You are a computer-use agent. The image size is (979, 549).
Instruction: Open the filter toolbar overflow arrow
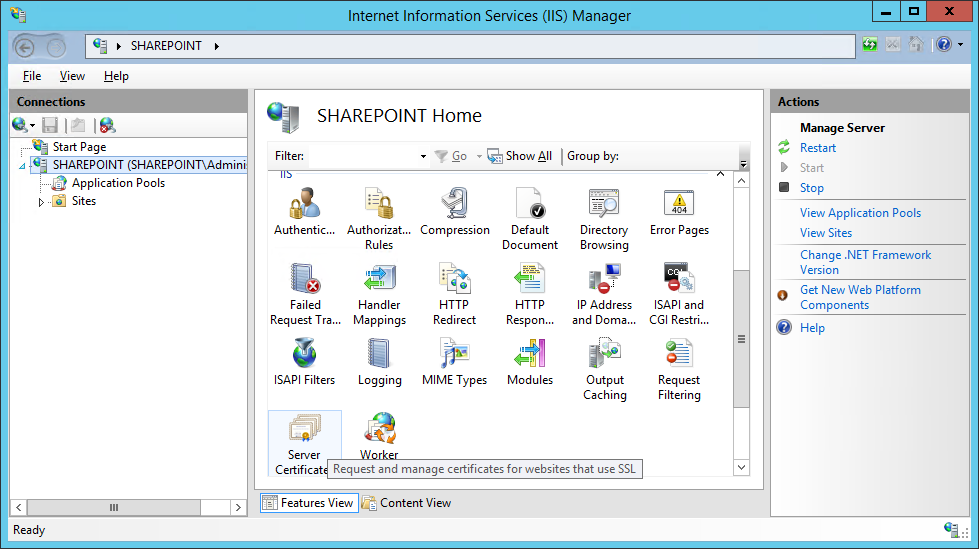tap(743, 164)
